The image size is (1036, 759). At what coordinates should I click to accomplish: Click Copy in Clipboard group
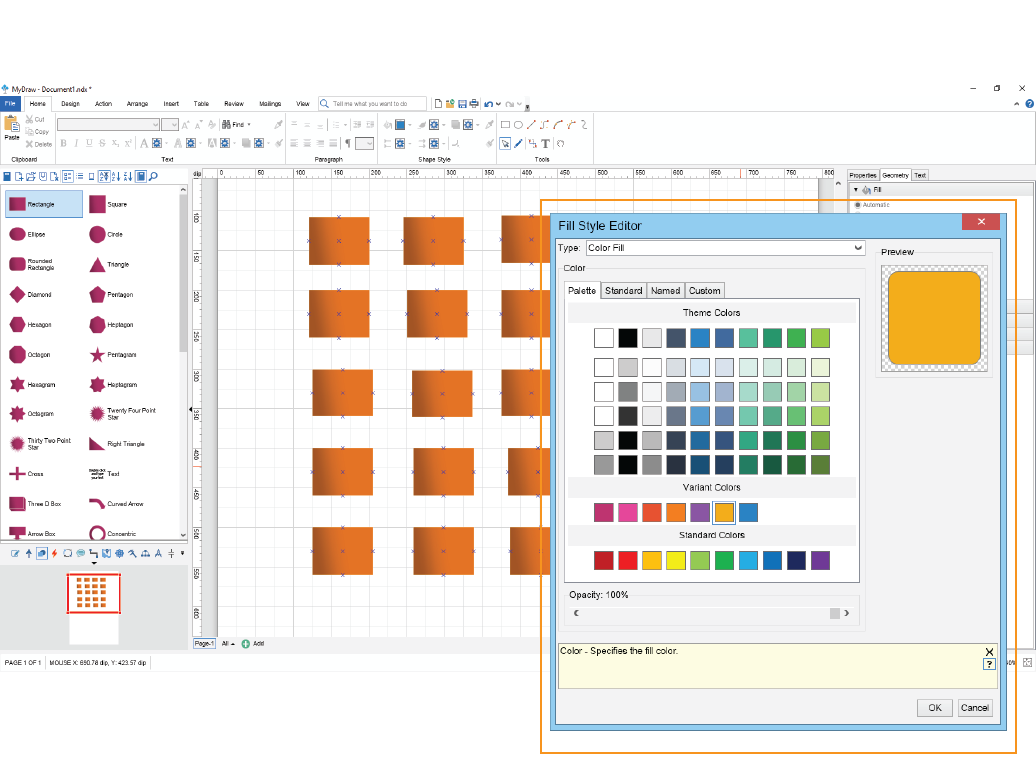point(37,131)
